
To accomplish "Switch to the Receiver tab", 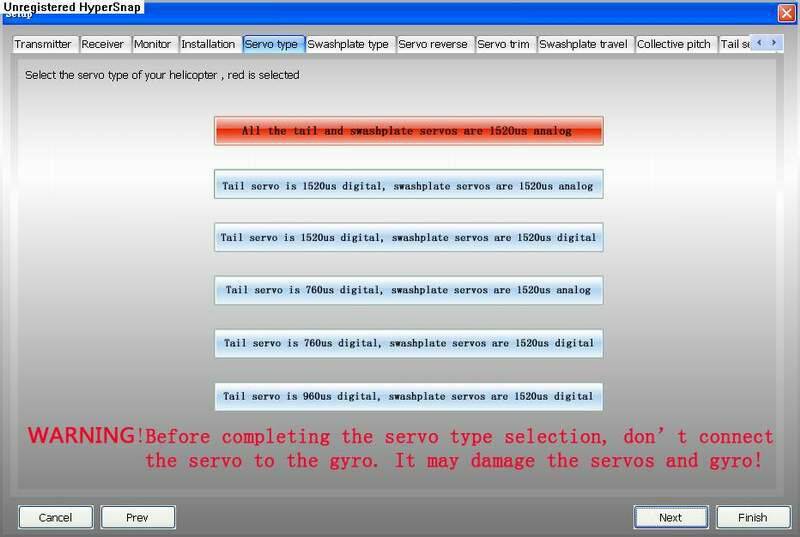I will [x=102, y=44].
